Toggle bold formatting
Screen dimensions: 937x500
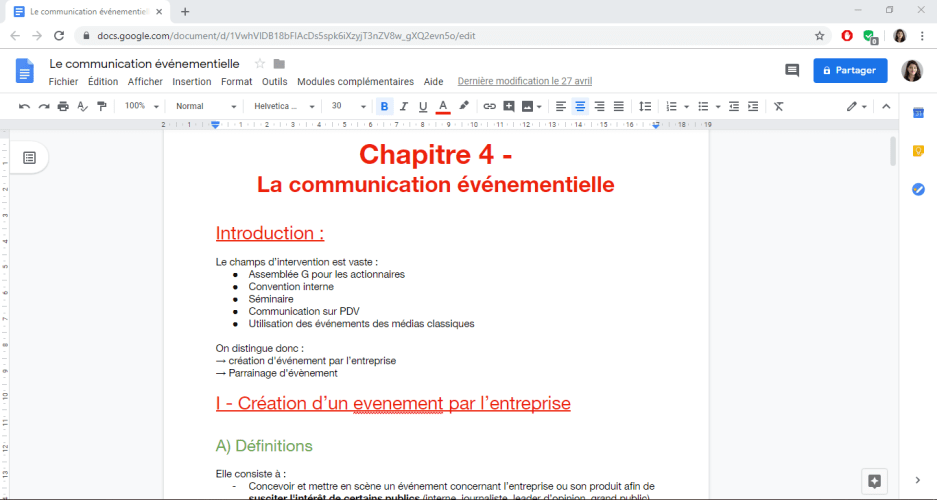[x=385, y=106]
